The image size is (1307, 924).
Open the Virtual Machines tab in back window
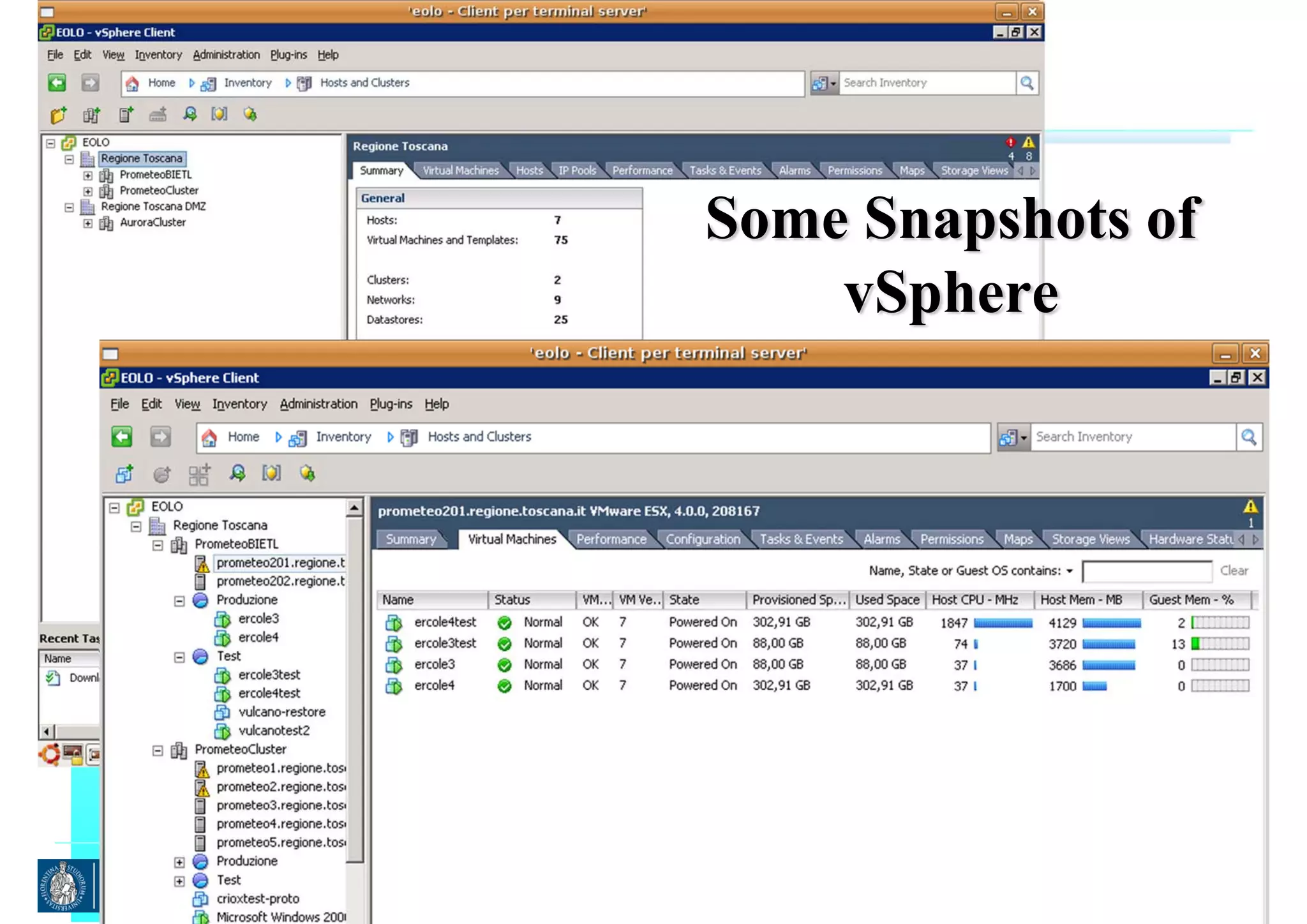click(461, 171)
